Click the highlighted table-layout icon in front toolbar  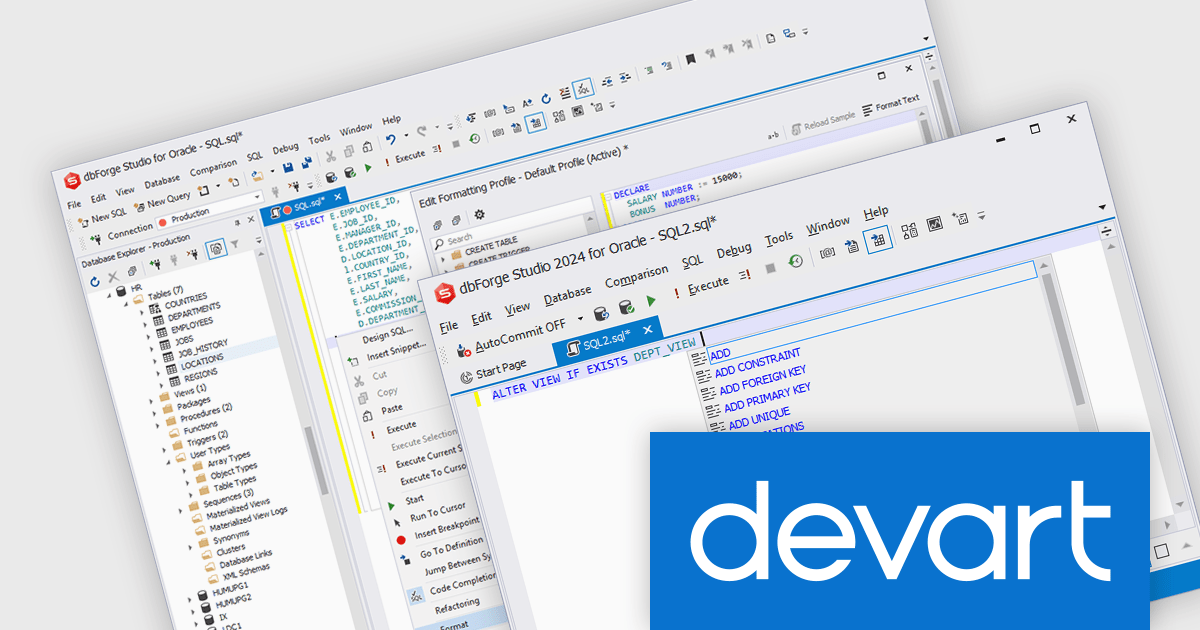(x=878, y=239)
